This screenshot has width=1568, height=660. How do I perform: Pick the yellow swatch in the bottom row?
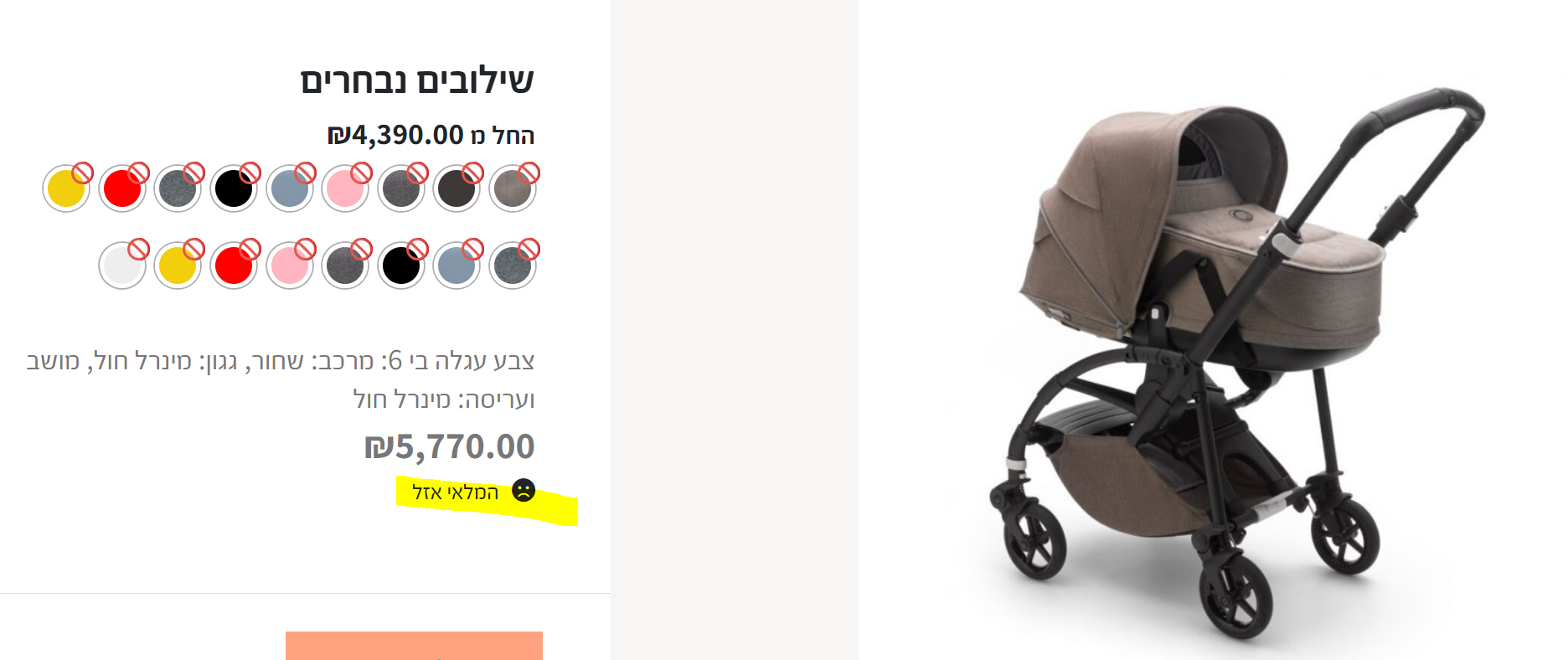178,266
